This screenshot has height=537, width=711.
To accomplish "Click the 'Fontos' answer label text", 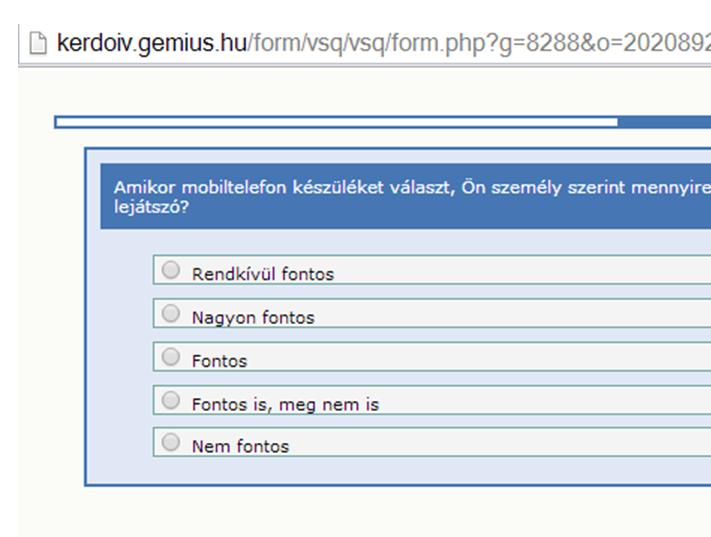I will [219, 361].
